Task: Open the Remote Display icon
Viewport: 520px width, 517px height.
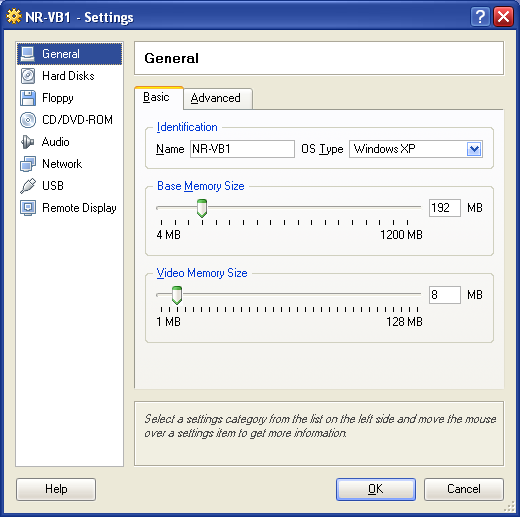Action: pos(28,208)
